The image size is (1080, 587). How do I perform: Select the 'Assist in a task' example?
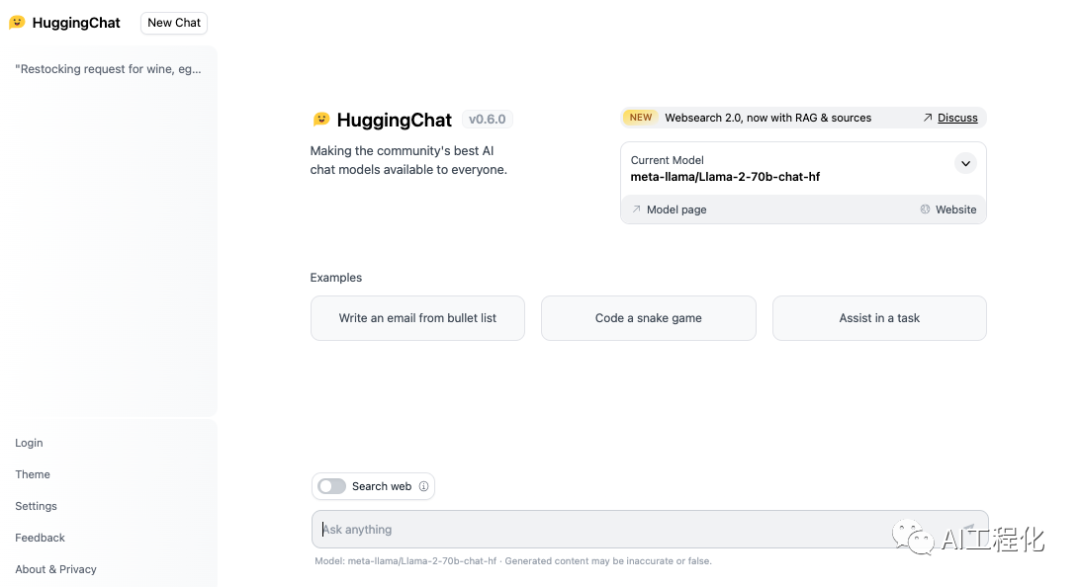click(x=879, y=318)
